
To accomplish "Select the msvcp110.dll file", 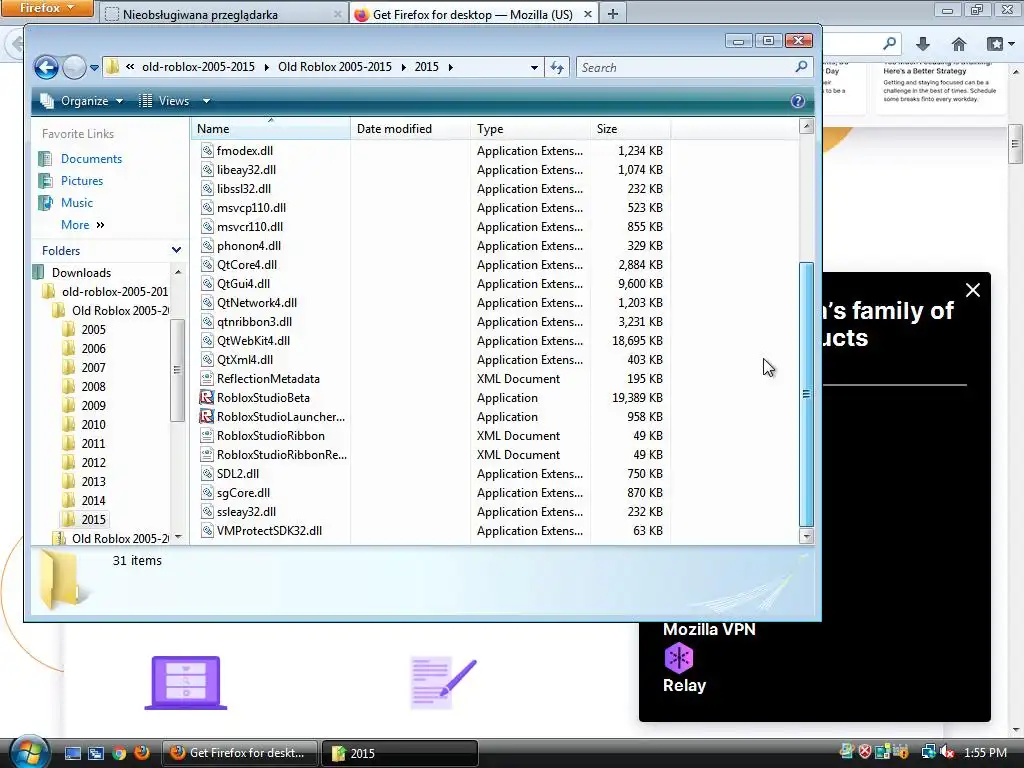I will pyautogui.click(x=251, y=207).
